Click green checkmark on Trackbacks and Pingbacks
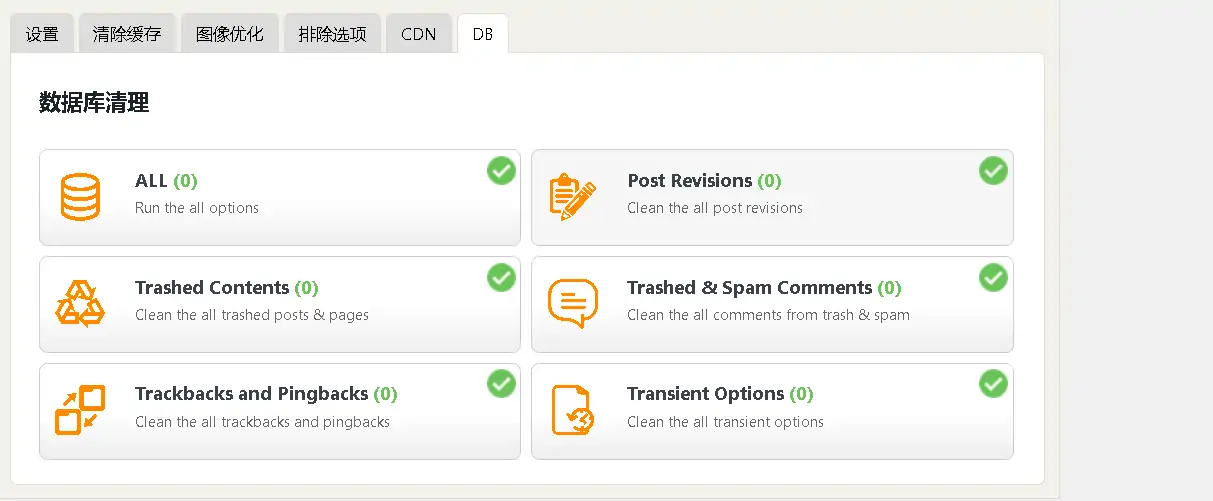The image size is (1213, 501). (501, 384)
